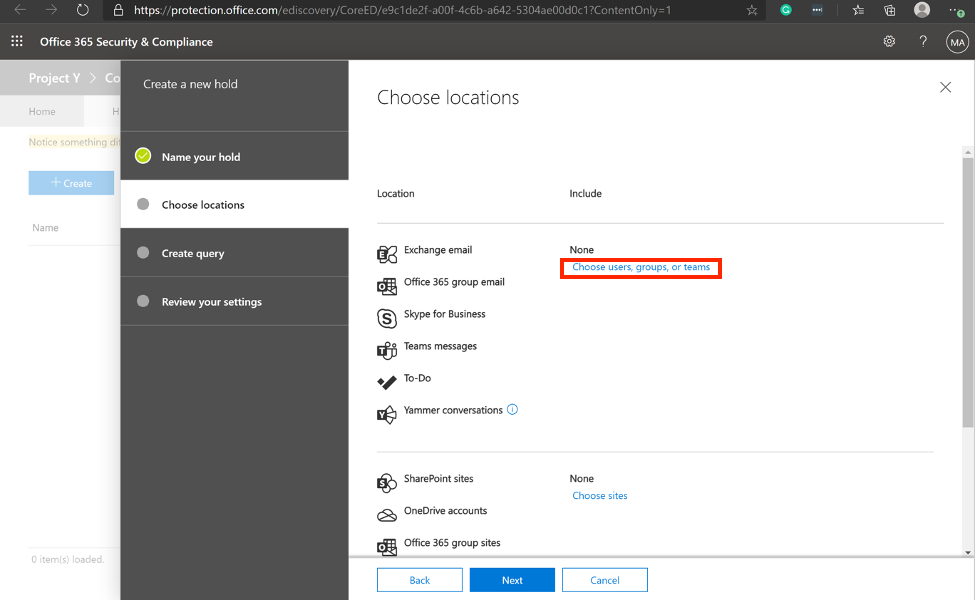Click the scrollbar down arrow

point(968,553)
